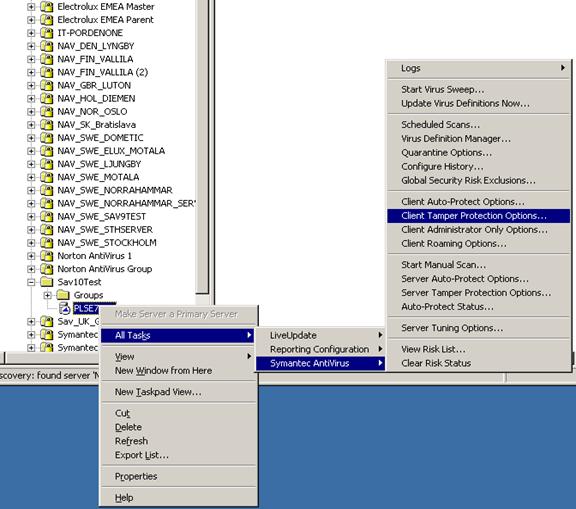The image size is (576, 509).
Task: Select the NAV_FIN_VALLILA tree item without (2)
Action: [95, 59]
